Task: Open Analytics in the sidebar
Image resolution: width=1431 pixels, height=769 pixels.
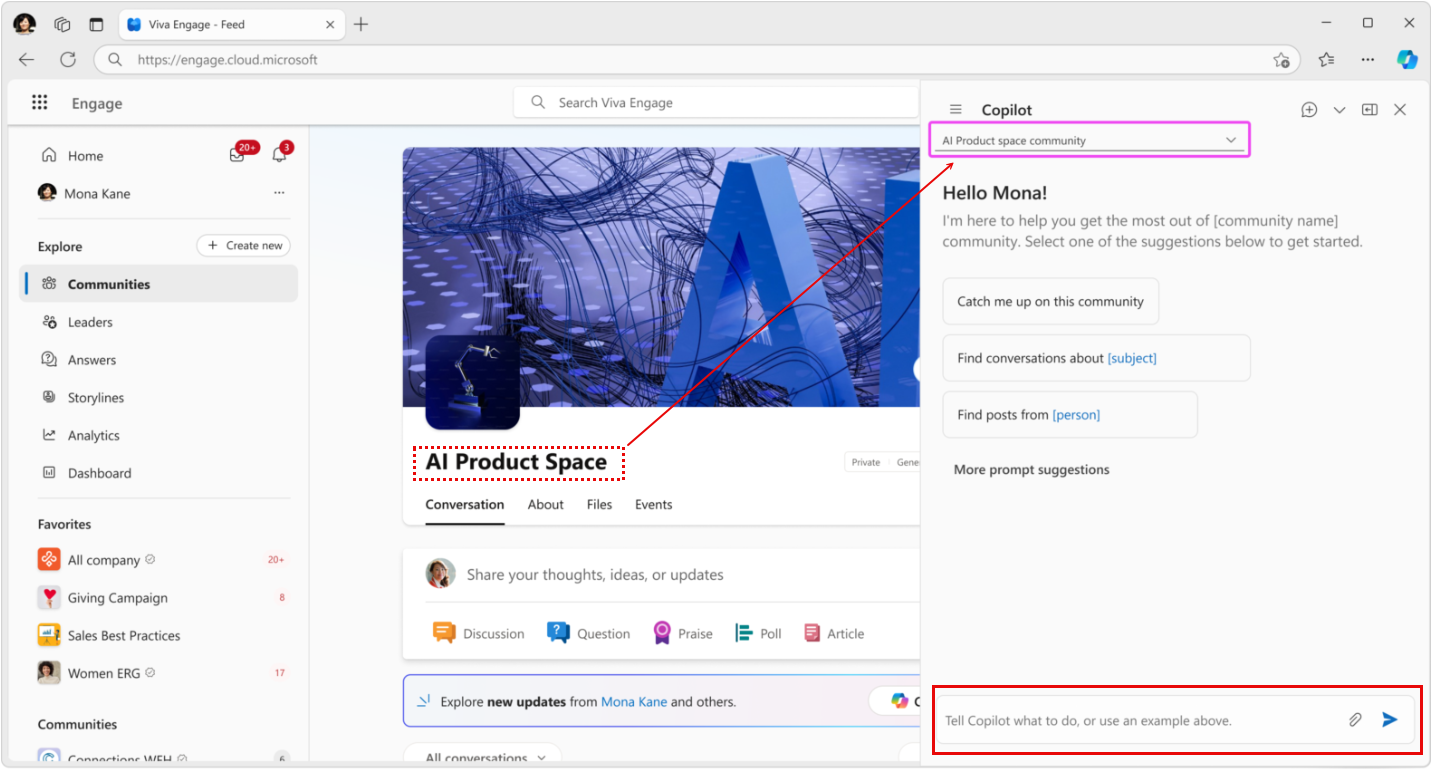Action: coord(93,436)
